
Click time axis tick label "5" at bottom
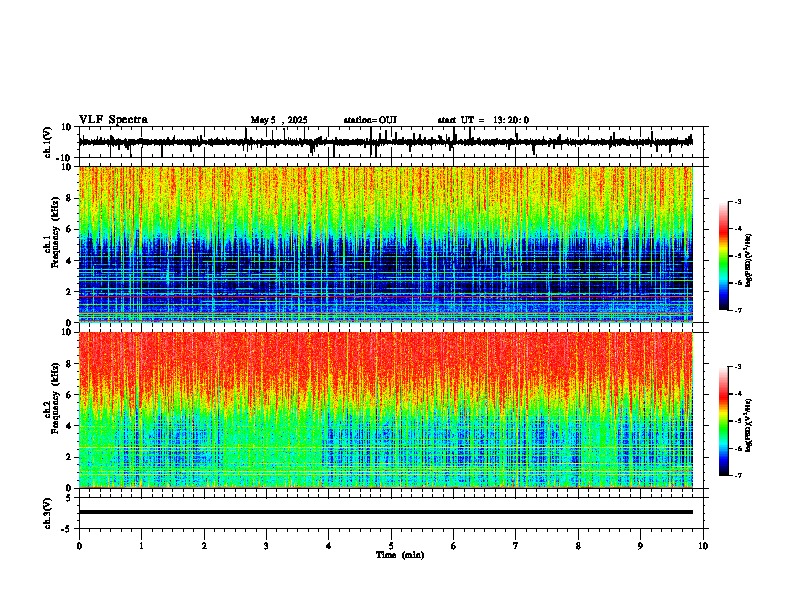(x=391, y=546)
